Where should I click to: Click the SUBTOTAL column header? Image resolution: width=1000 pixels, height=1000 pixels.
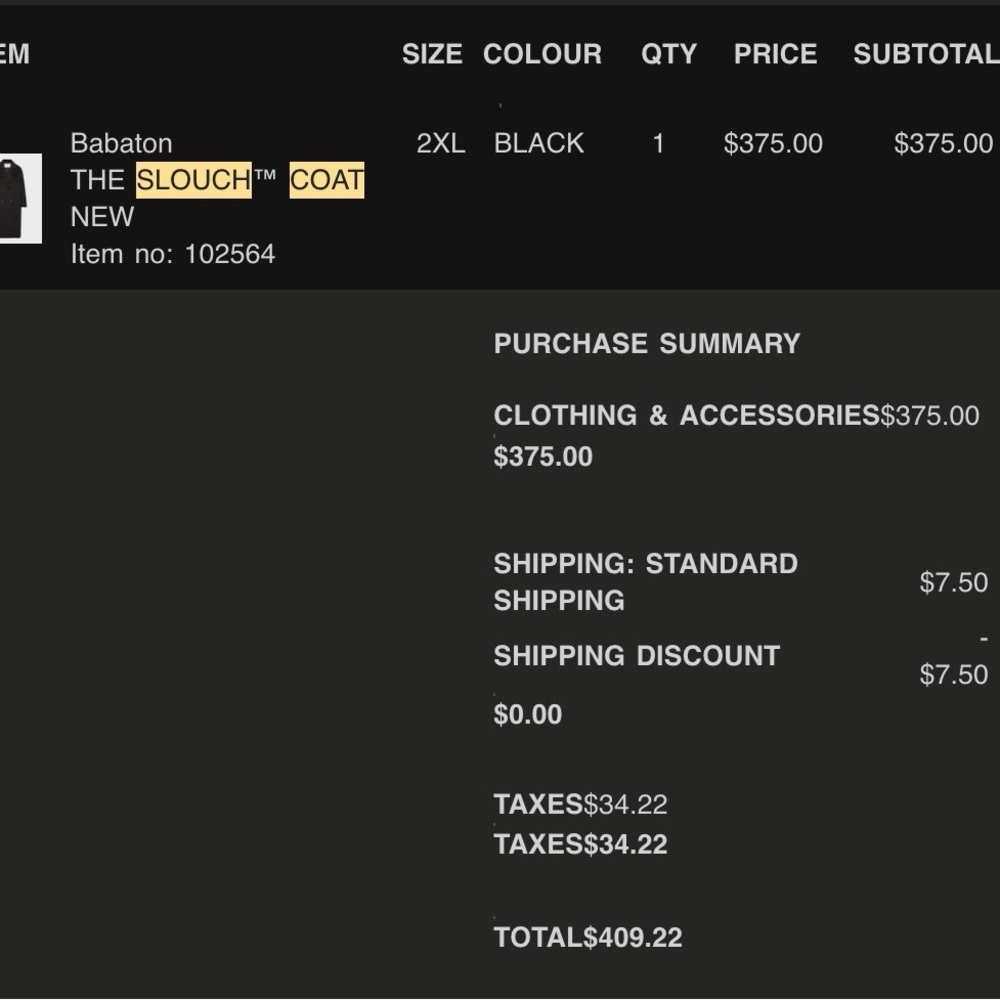pos(927,54)
